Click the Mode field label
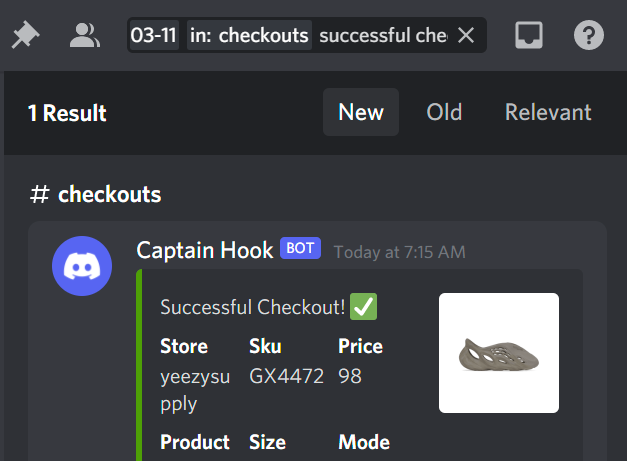Image resolution: width=627 pixels, height=461 pixels. [364, 442]
